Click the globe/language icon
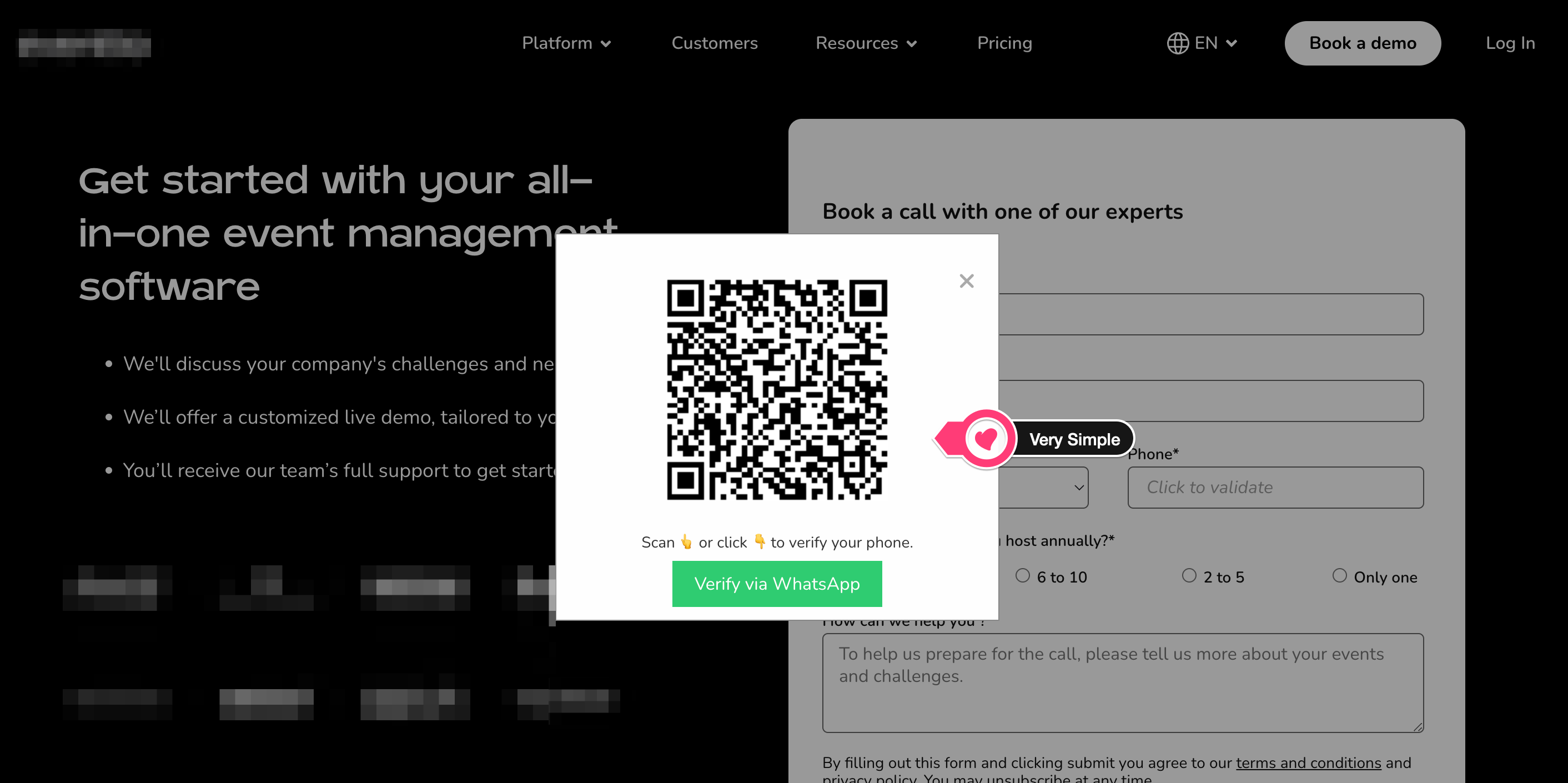The height and width of the screenshot is (783, 1568). pyautogui.click(x=1178, y=43)
